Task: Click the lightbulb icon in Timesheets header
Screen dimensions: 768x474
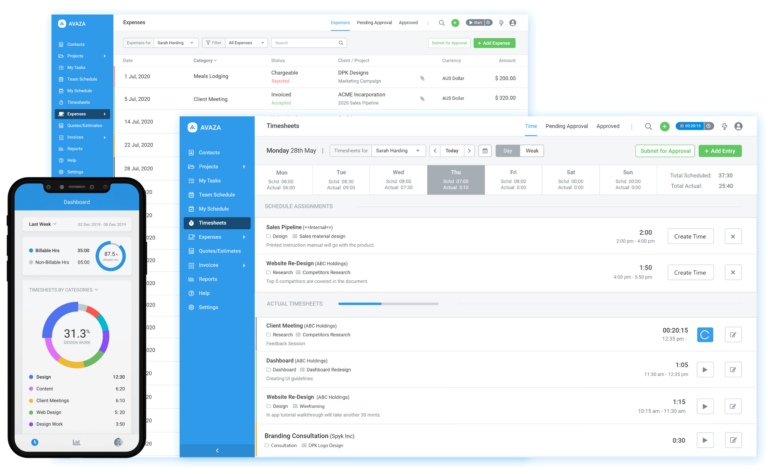Action: pos(724,126)
